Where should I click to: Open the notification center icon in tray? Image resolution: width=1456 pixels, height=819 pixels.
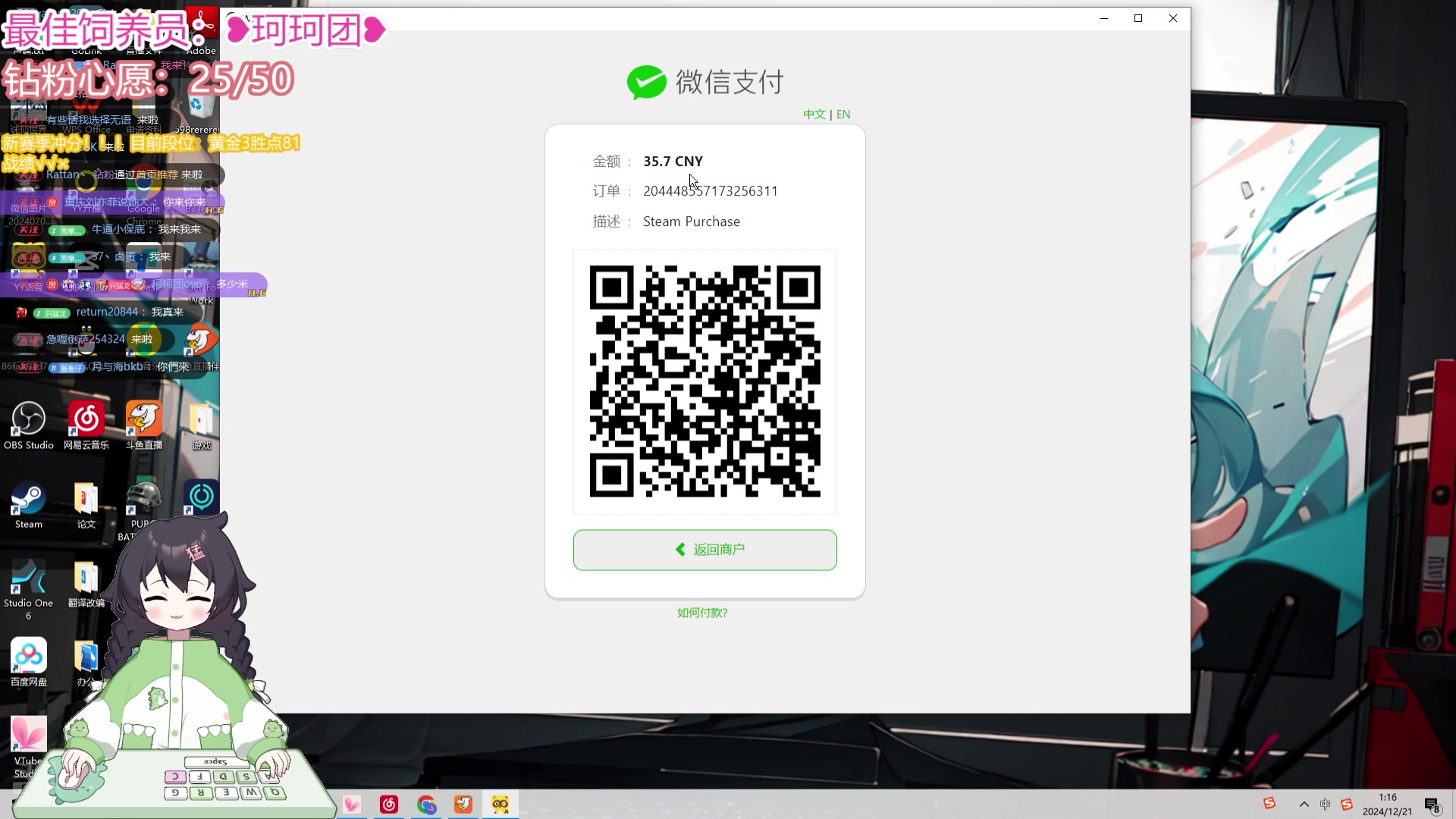coord(1432,805)
